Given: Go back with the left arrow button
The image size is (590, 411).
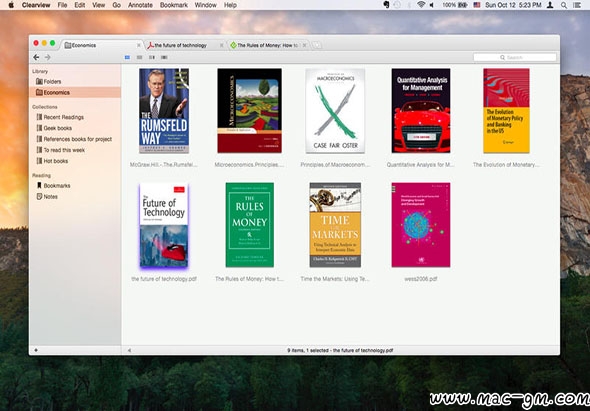Looking at the screenshot, I should click(x=36, y=57).
